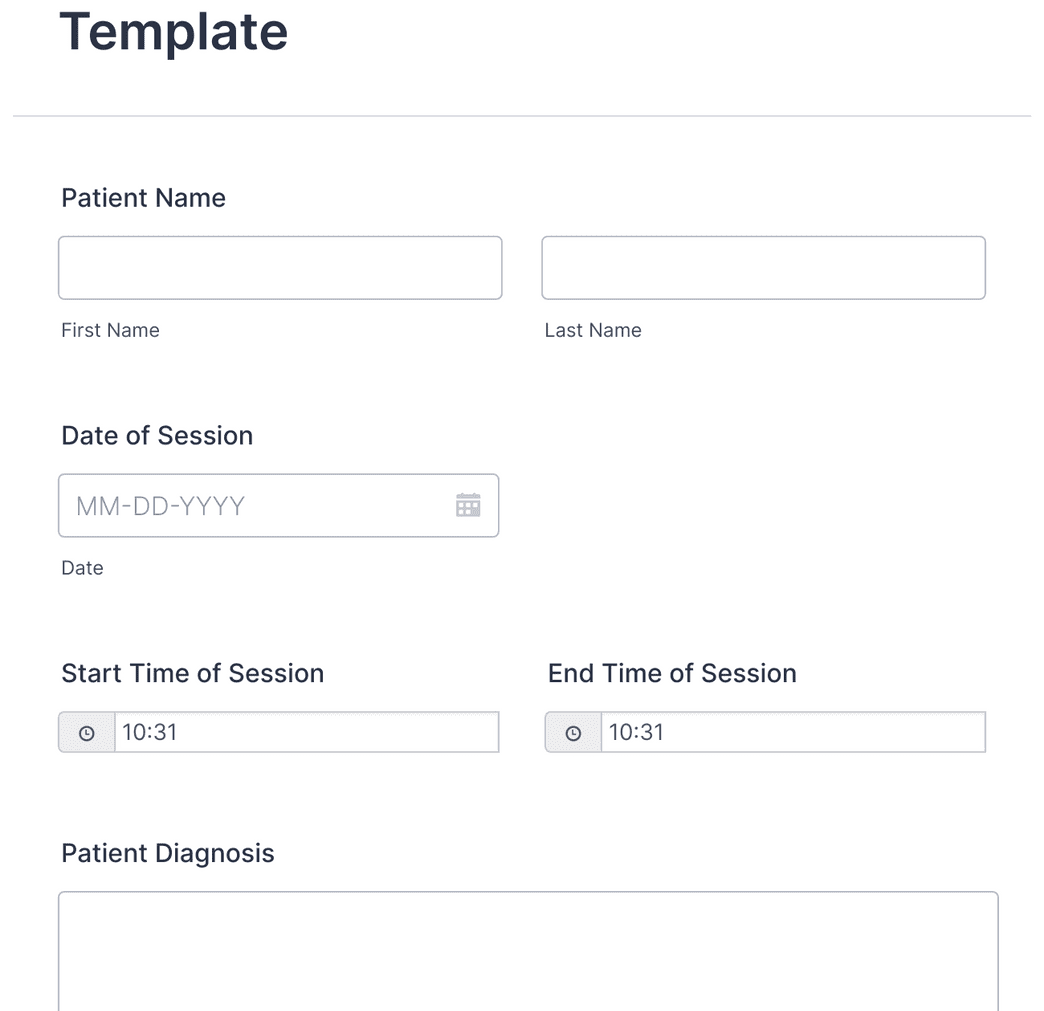Select the End Time of Session field
The image size is (1044, 1011).
click(x=790, y=731)
